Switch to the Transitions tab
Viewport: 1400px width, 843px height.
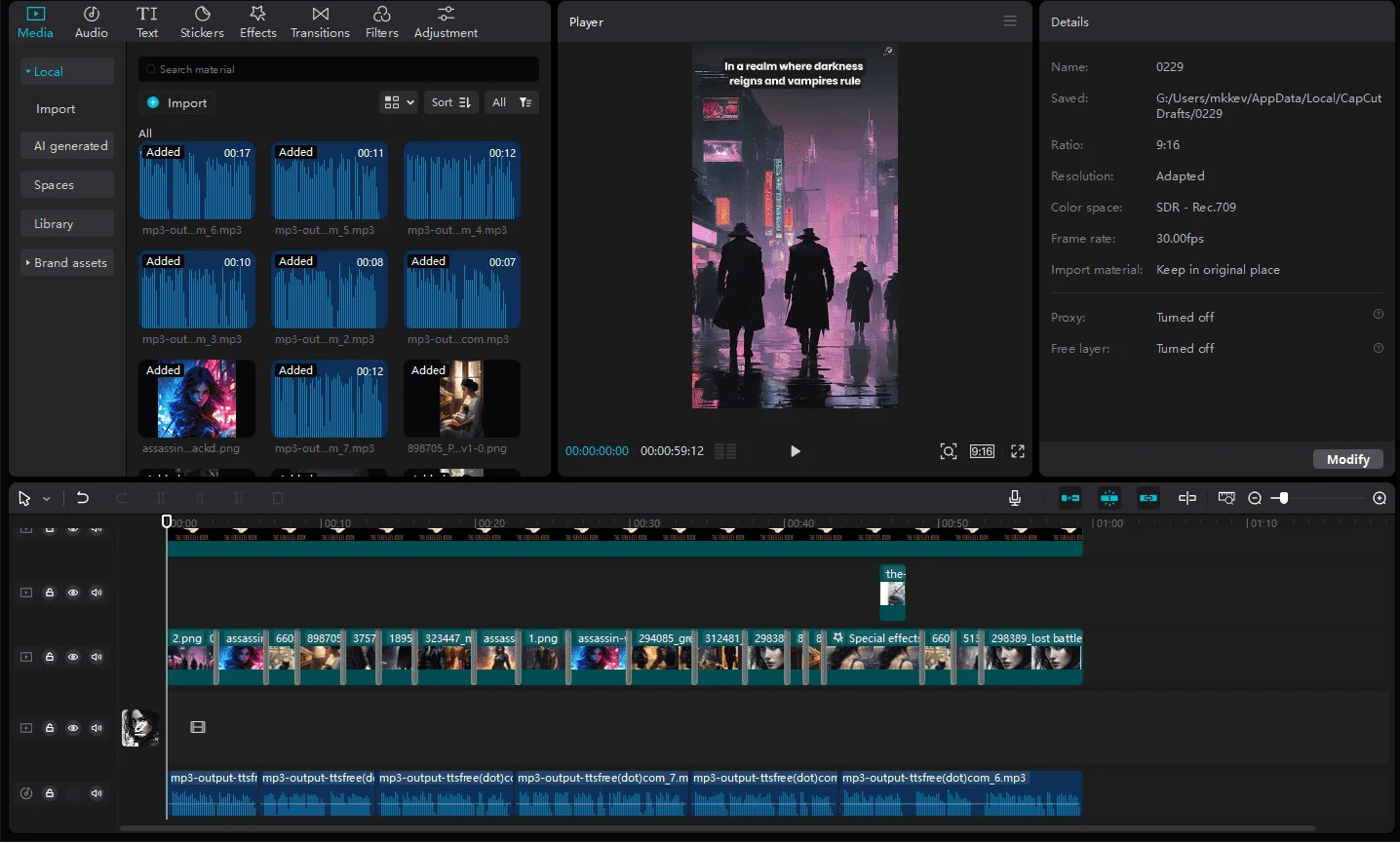coord(320,21)
